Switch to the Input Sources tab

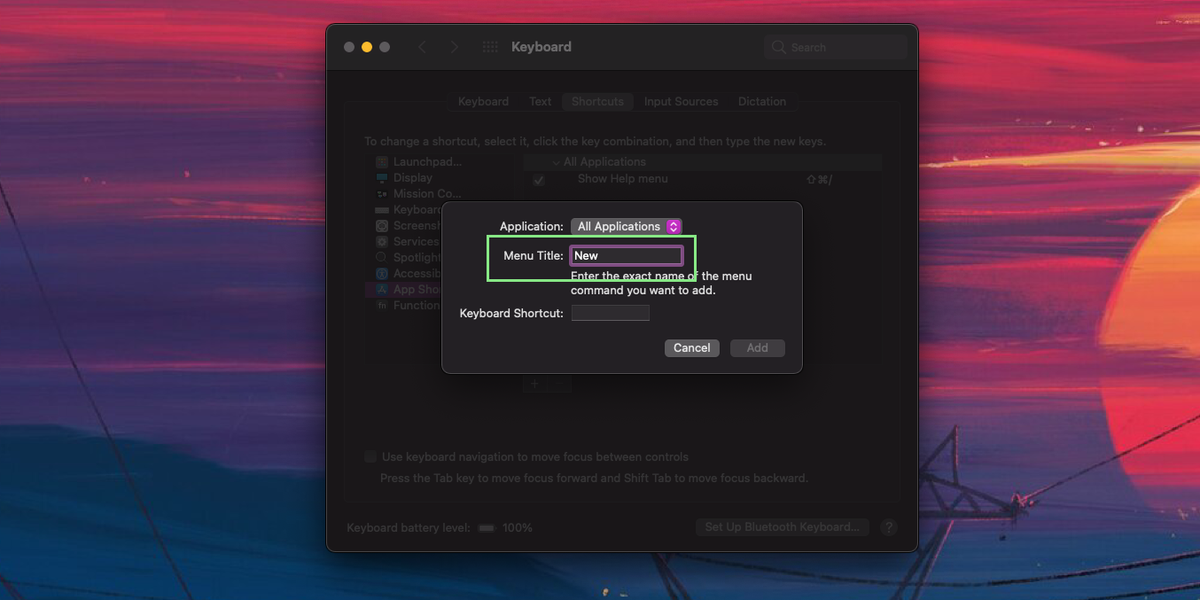[681, 101]
